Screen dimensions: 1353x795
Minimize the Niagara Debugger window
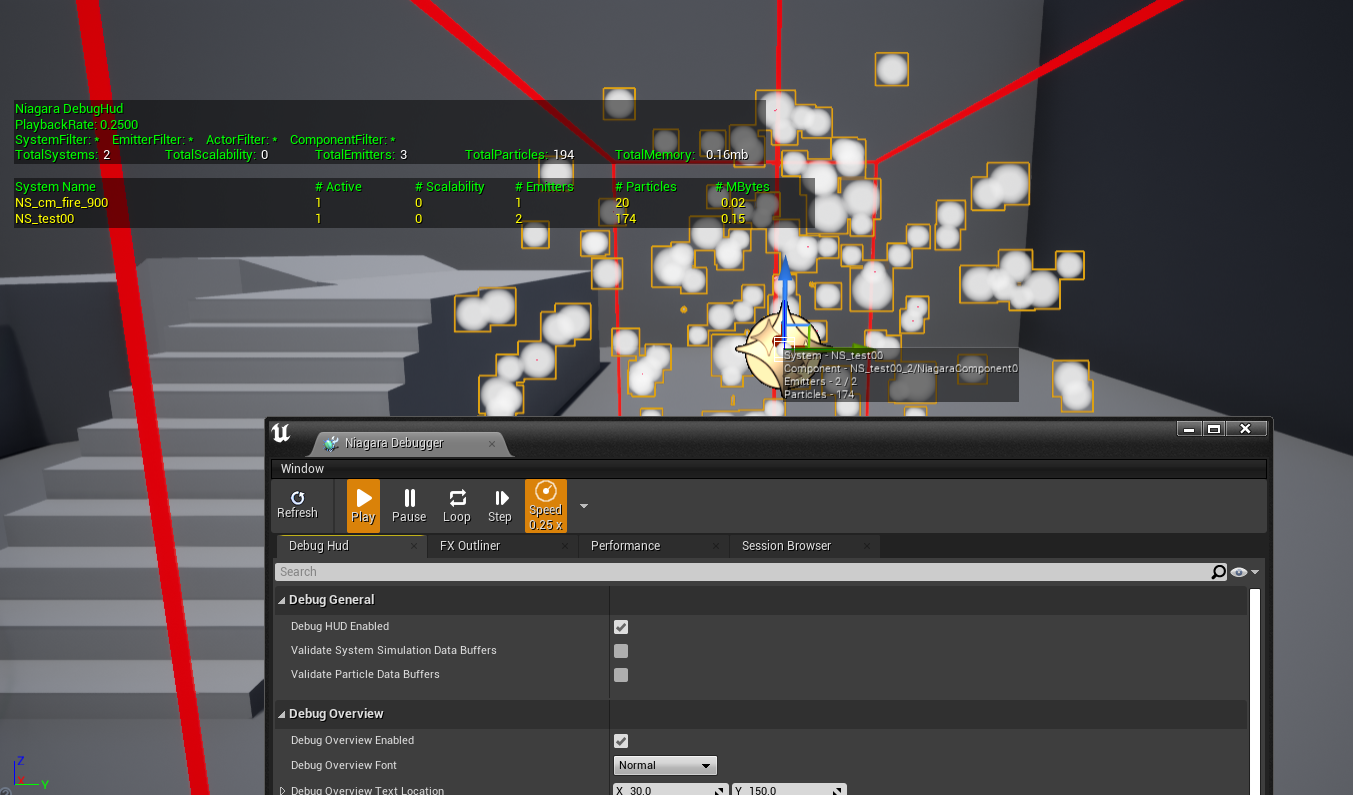coord(1188,429)
